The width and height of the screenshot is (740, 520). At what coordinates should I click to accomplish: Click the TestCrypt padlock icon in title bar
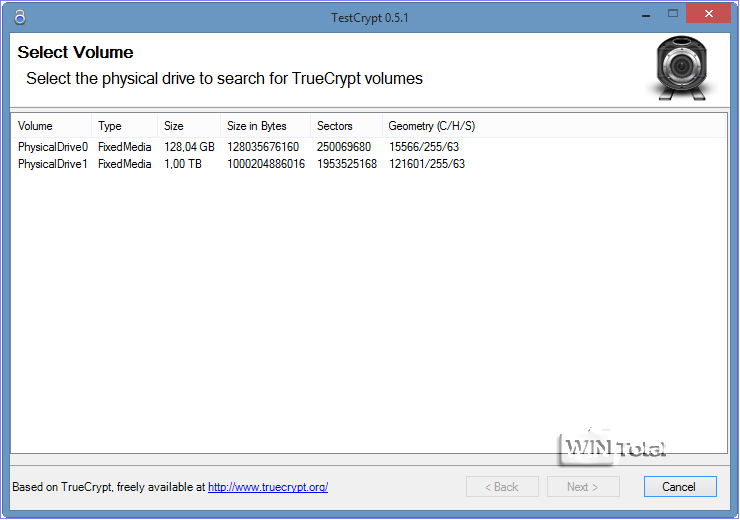click(x=20, y=18)
